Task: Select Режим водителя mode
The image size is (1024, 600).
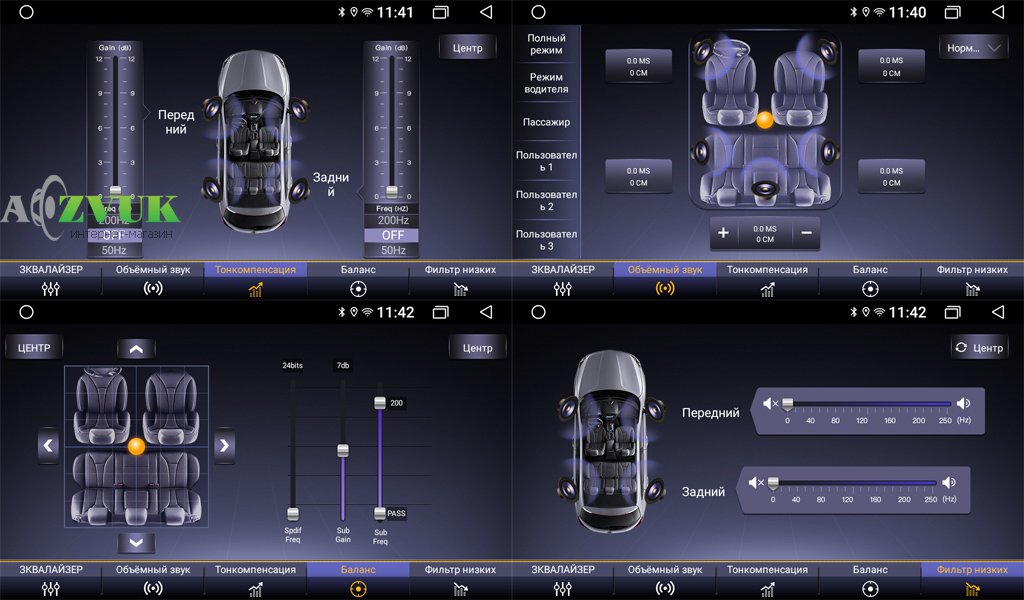Action: 546,83
